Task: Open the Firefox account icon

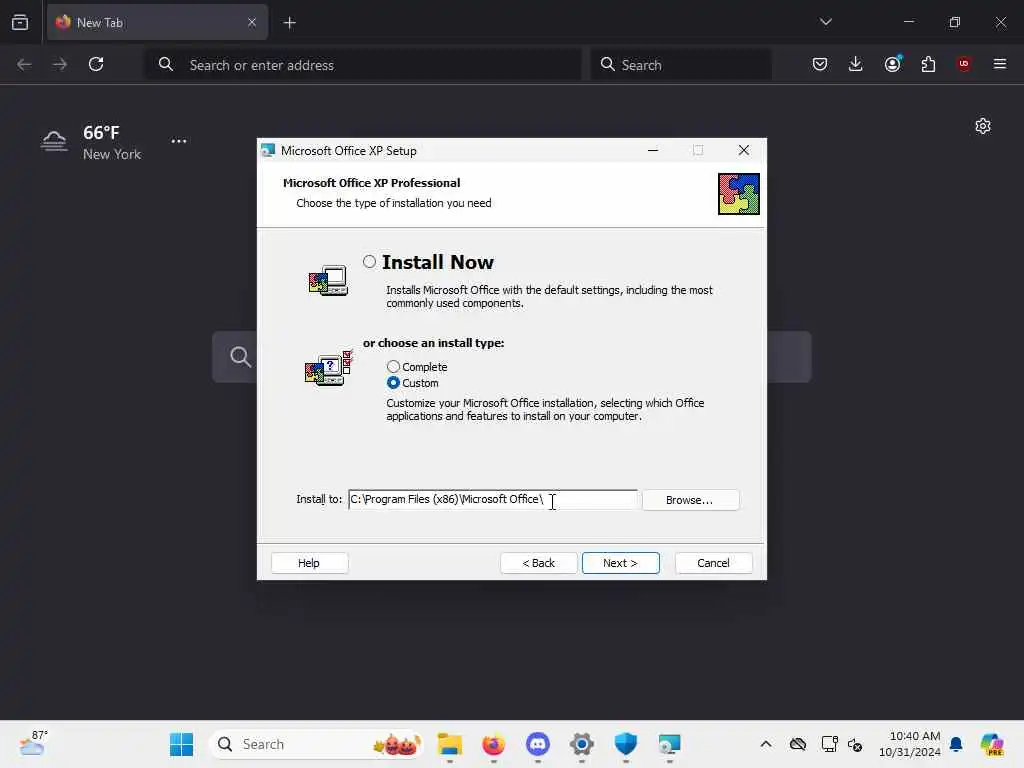Action: pos(892,64)
